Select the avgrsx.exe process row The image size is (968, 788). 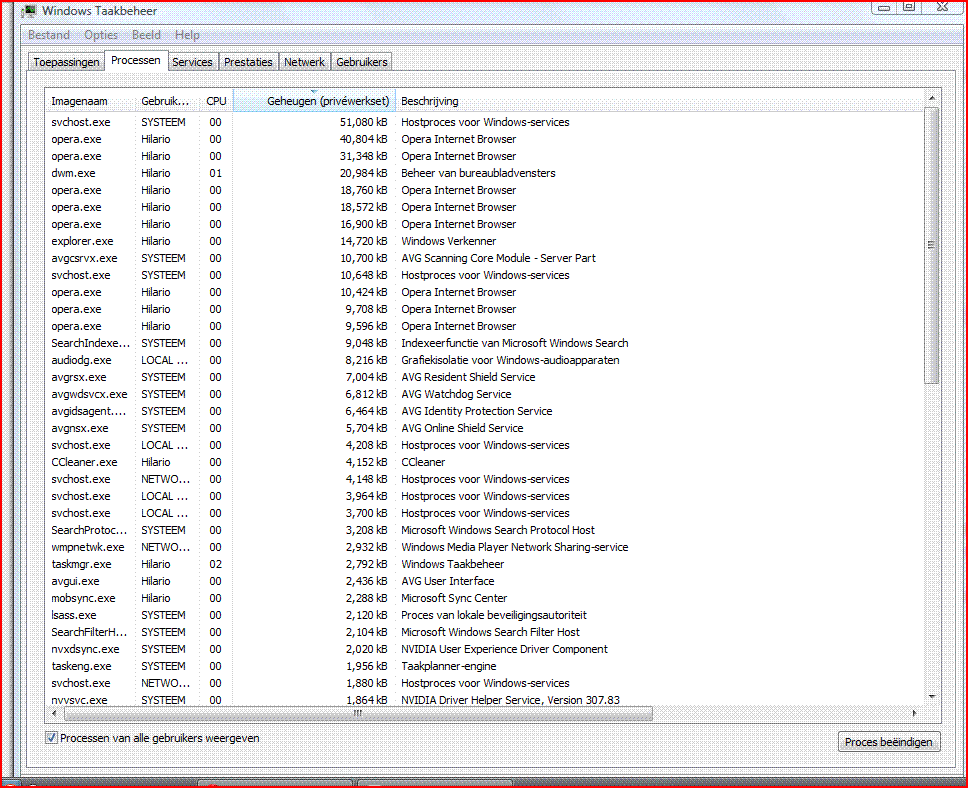pyautogui.click(x=484, y=377)
